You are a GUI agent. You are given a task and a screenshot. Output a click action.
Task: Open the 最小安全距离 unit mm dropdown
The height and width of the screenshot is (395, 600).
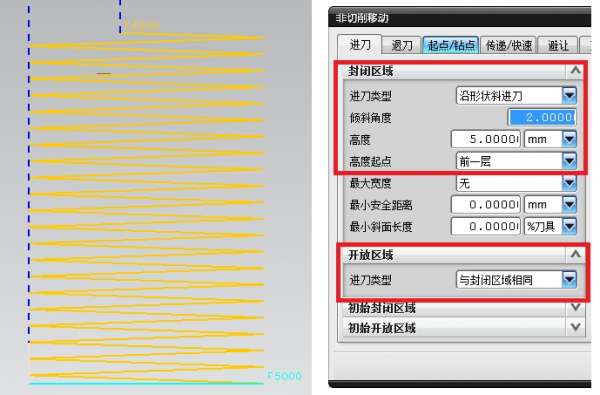point(550,205)
